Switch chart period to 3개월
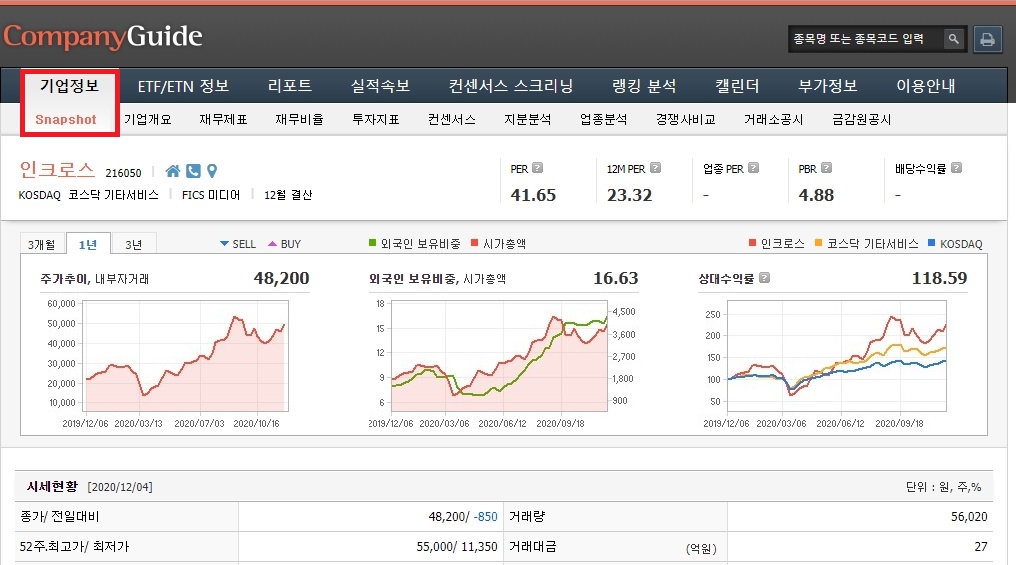 (x=41, y=244)
